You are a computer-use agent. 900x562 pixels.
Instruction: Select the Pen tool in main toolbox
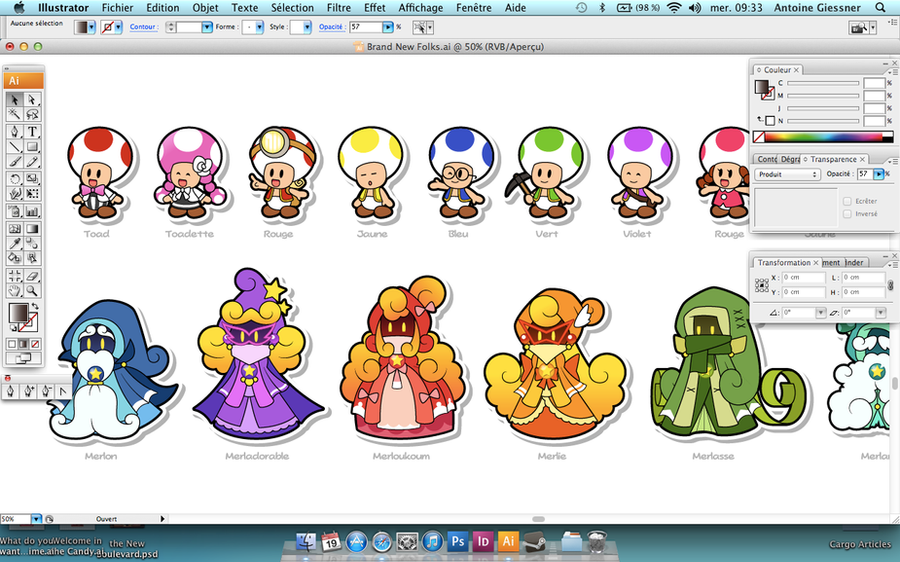click(14, 131)
